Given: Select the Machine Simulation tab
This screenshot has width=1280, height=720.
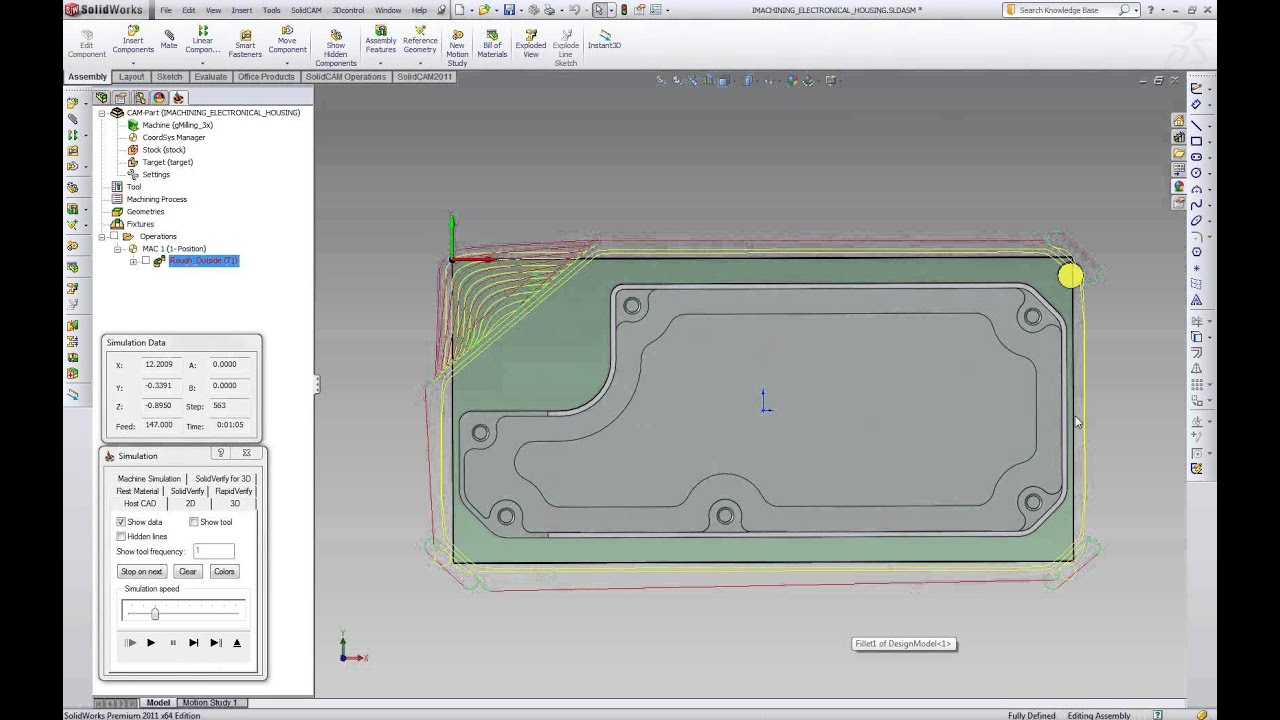Looking at the screenshot, I should [x=149, y=479].
